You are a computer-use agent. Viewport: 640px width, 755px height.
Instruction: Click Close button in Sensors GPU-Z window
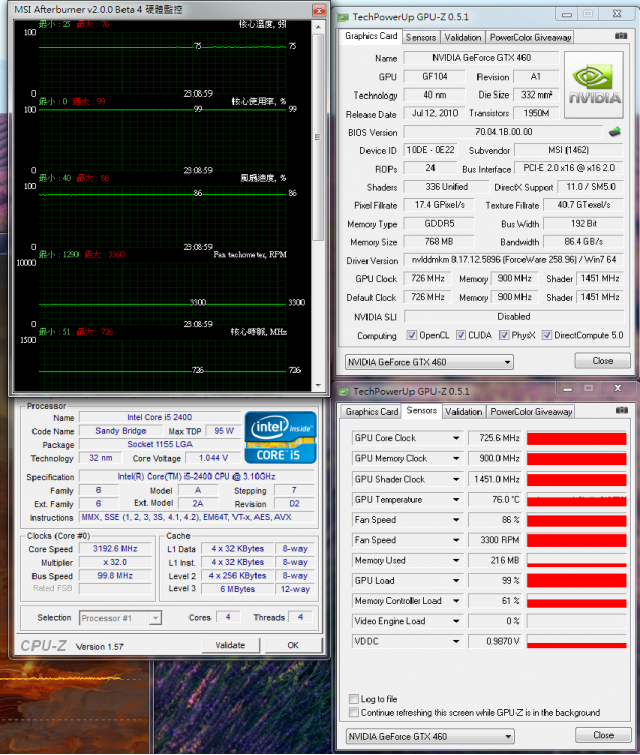pyautogui.click(x=603, y=735)
